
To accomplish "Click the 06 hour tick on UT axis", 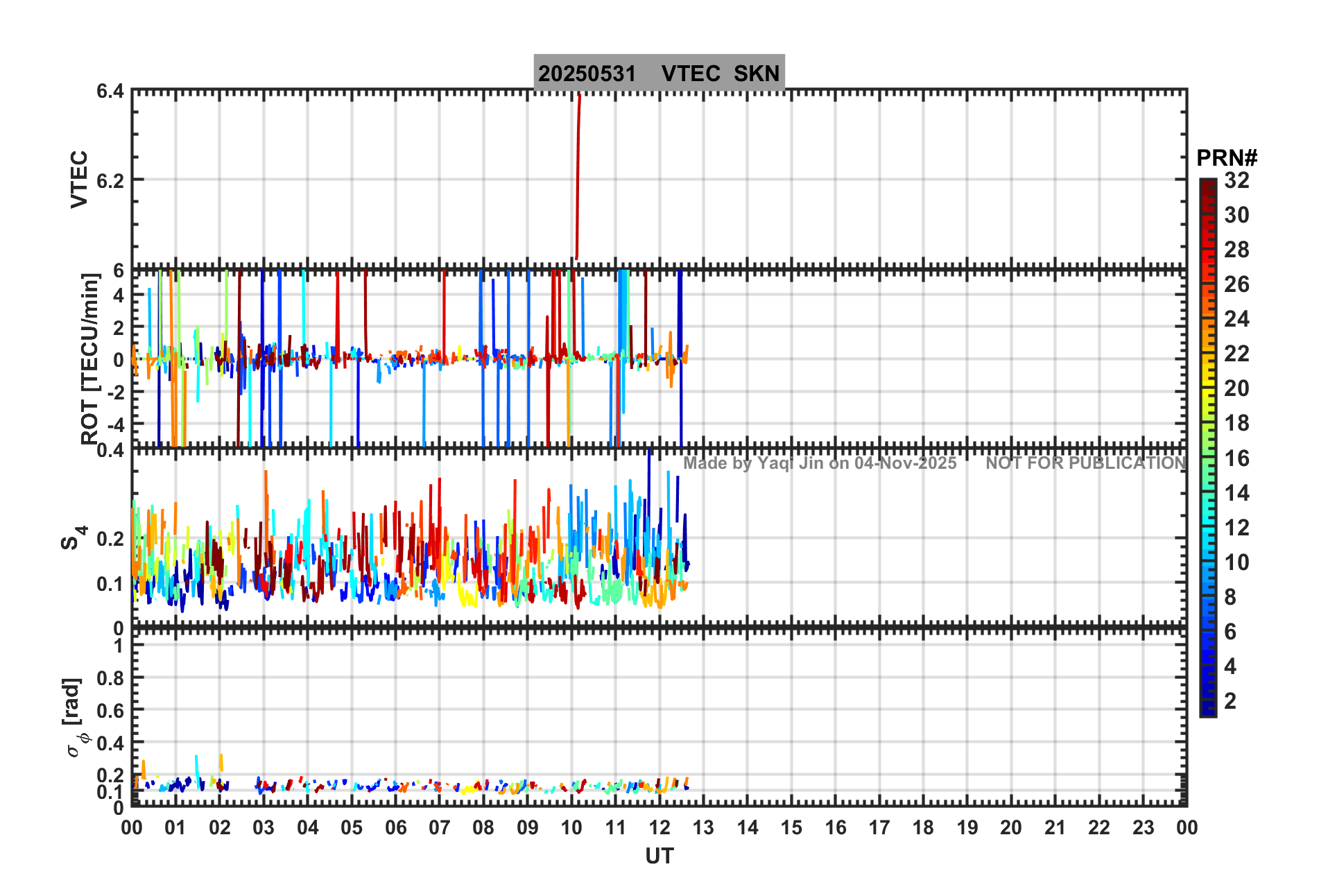I will point(396,827).
